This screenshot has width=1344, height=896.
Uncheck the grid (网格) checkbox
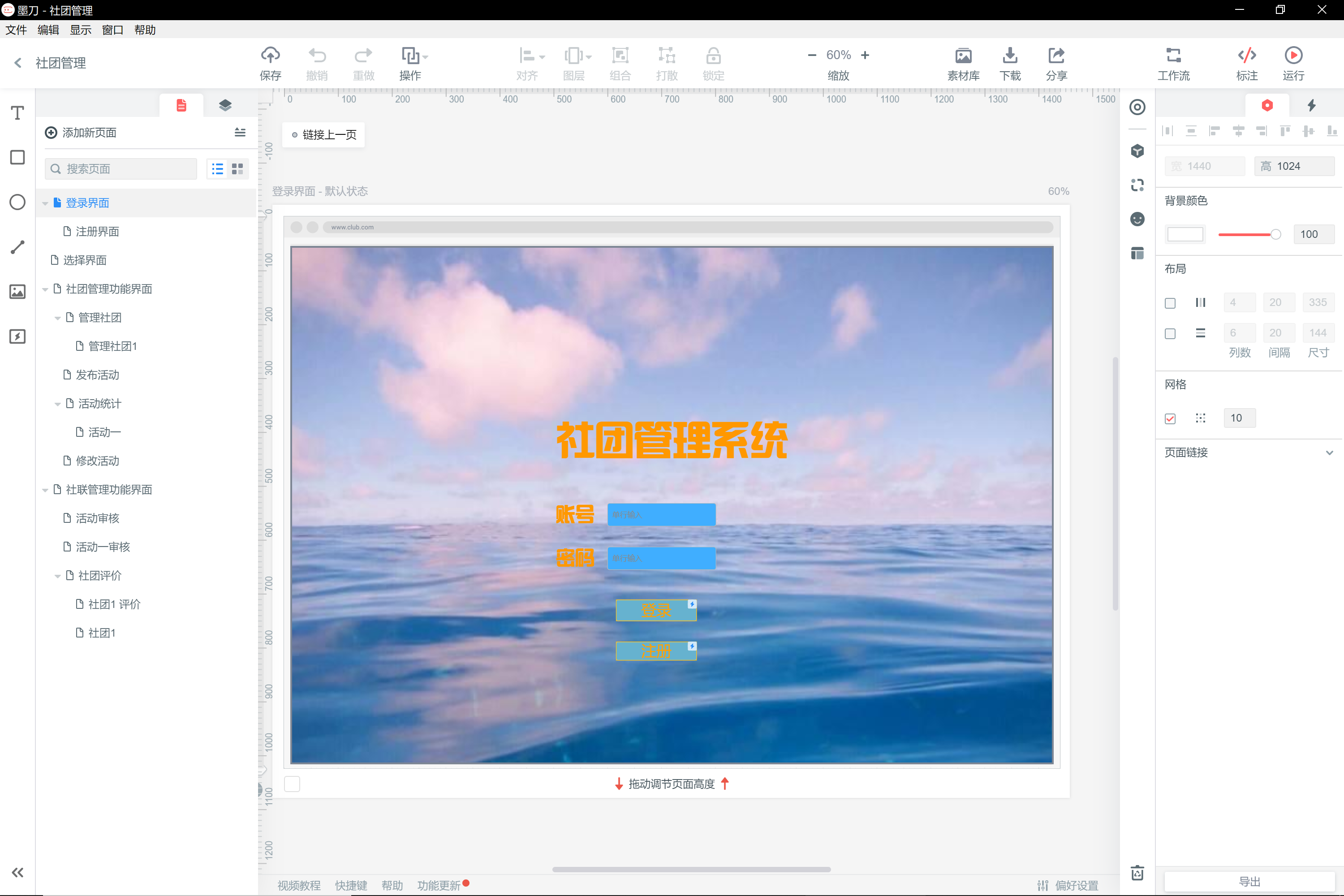1170,418
